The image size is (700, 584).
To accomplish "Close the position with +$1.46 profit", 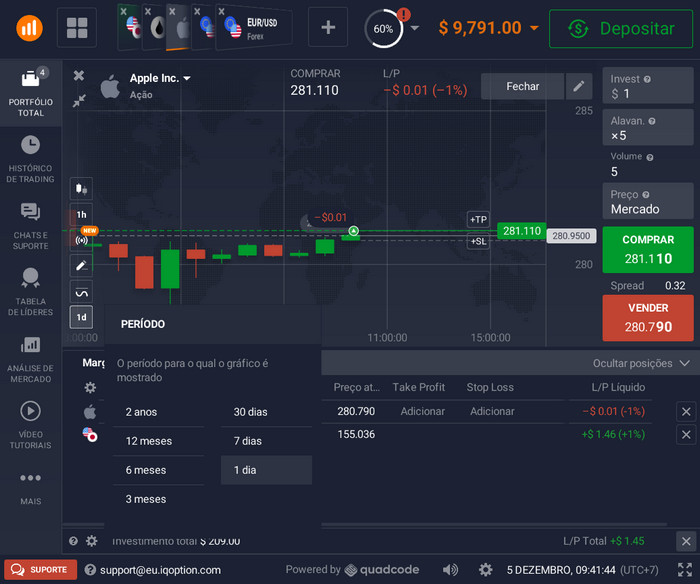I will pyautogui.click(x=686, y=434).
